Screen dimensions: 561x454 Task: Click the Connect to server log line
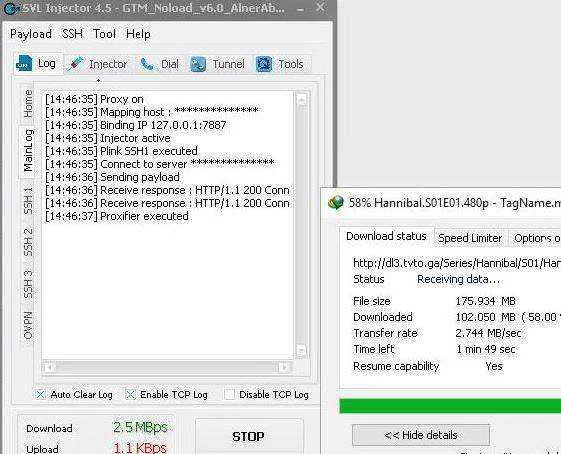pyautogui.click(x=160, y=164)
